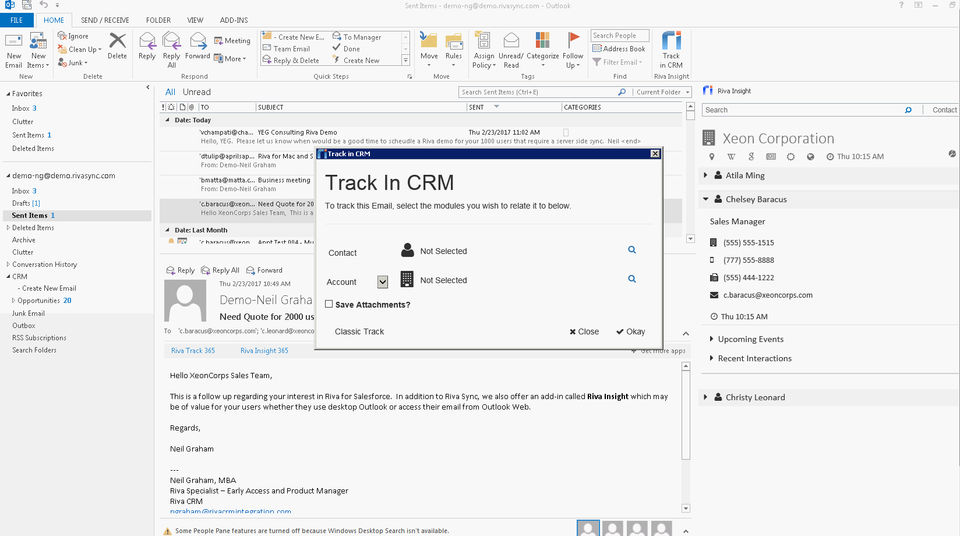Image resolution: width=960 pixels, height=536 pixels.
Task: Select the Drafts folder
Action: click(x=21, y=203)
